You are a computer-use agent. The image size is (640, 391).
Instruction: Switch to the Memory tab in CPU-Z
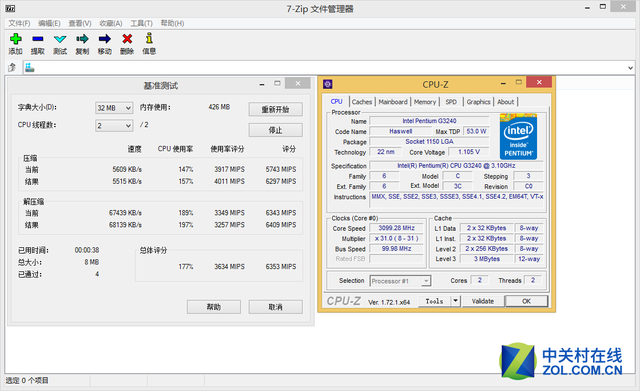click(x=425, y=102)
